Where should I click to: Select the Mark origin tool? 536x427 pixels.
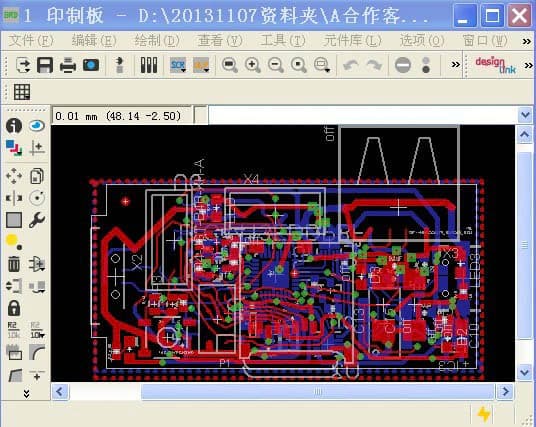37,148
